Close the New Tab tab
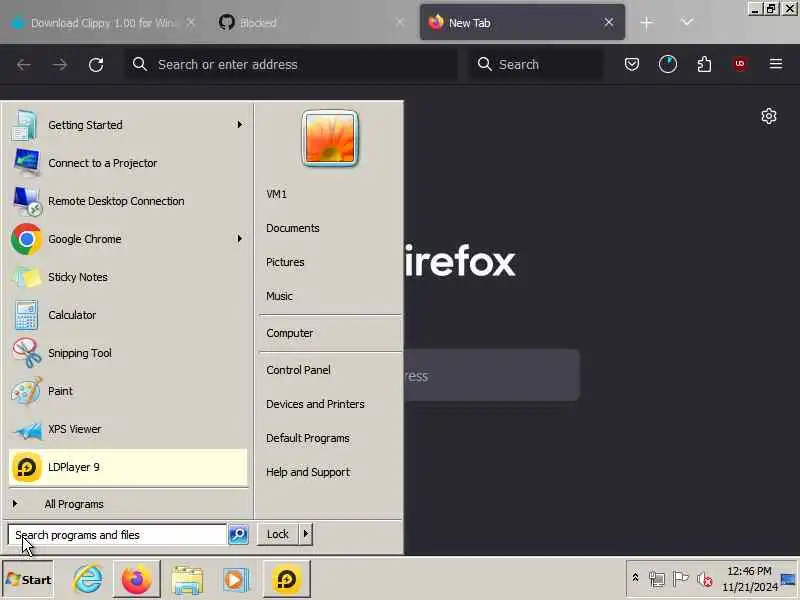Viewport: 800px width, 600px height. [609, 22]
